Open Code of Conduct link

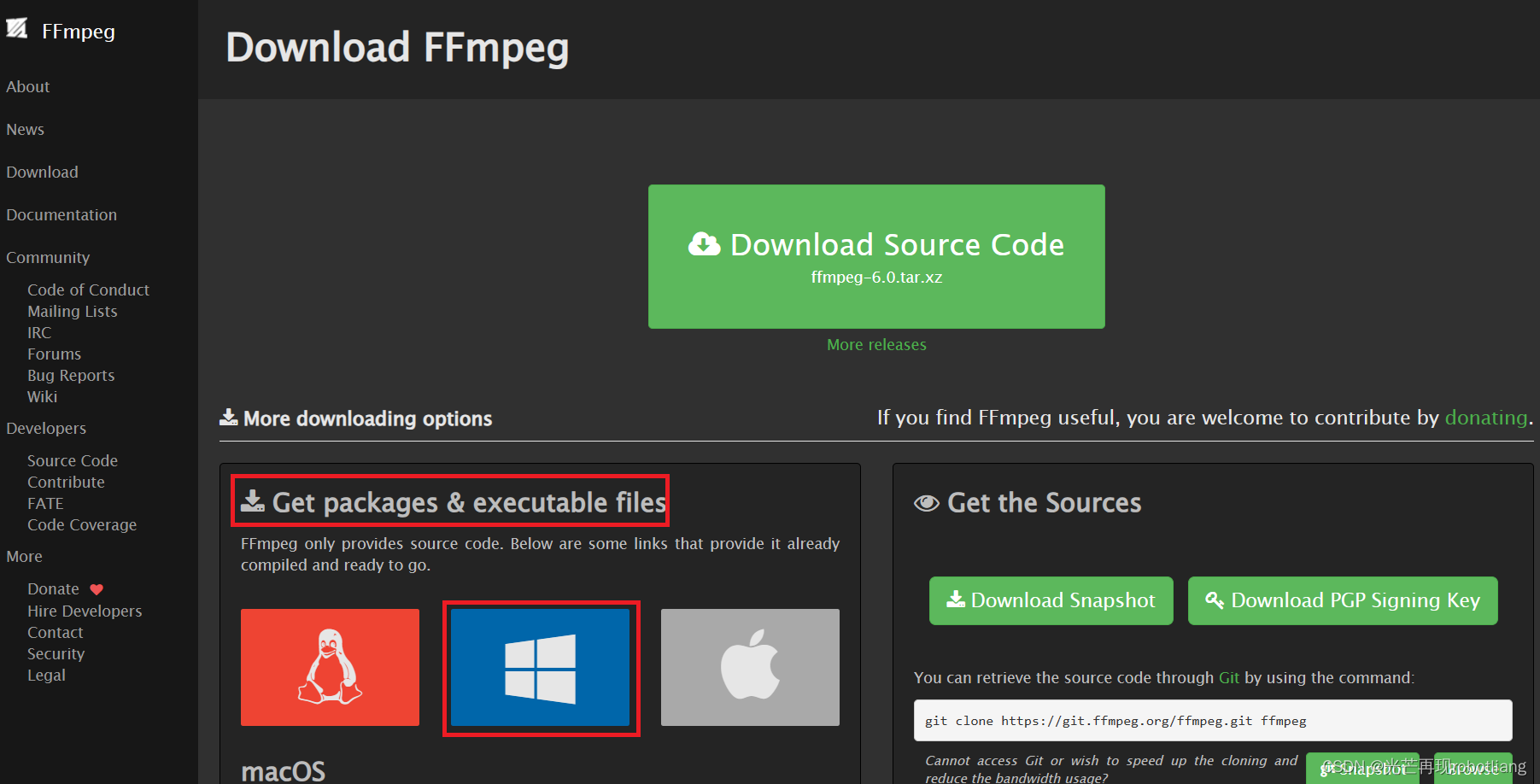[88, 290]
